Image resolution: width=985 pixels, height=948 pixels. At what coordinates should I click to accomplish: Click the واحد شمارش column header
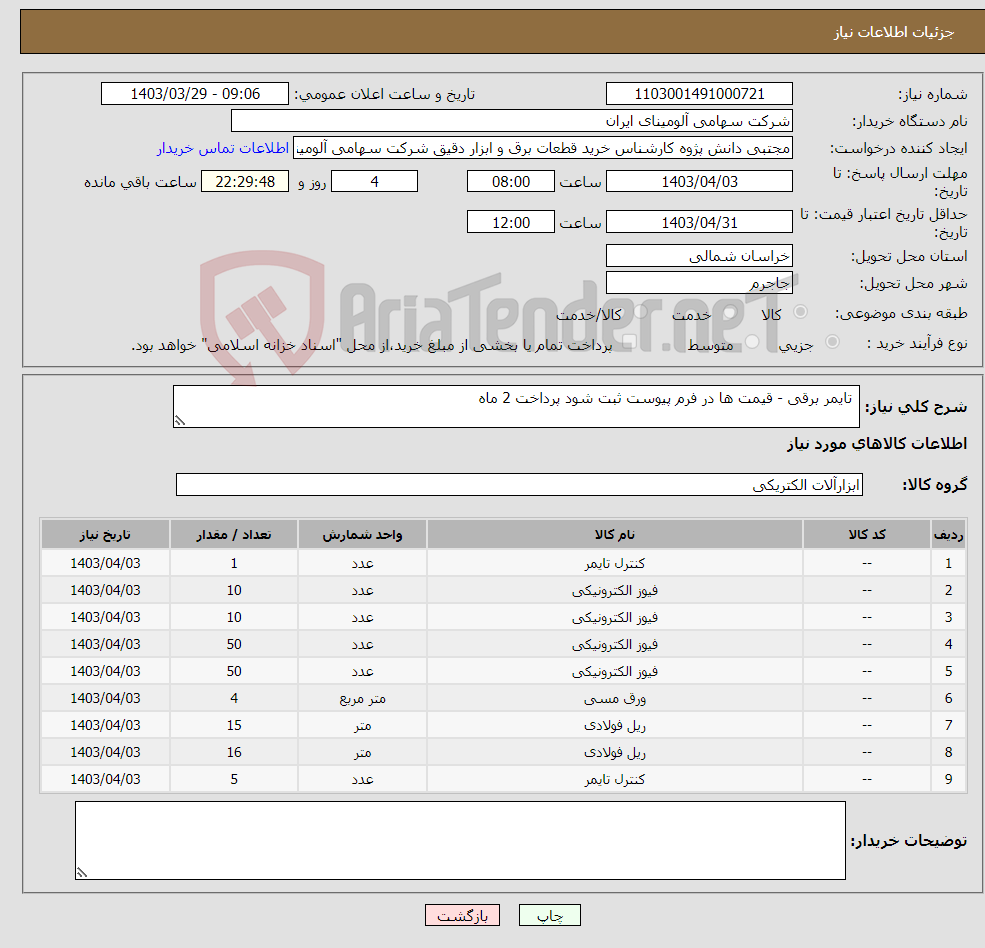coord(362,535)
